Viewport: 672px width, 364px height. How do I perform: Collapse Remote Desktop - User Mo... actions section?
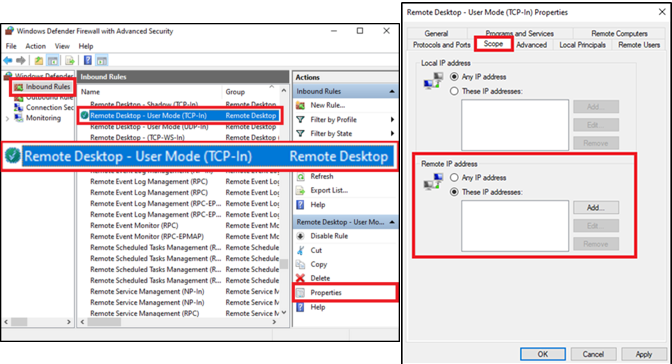(x=392, y=222)
